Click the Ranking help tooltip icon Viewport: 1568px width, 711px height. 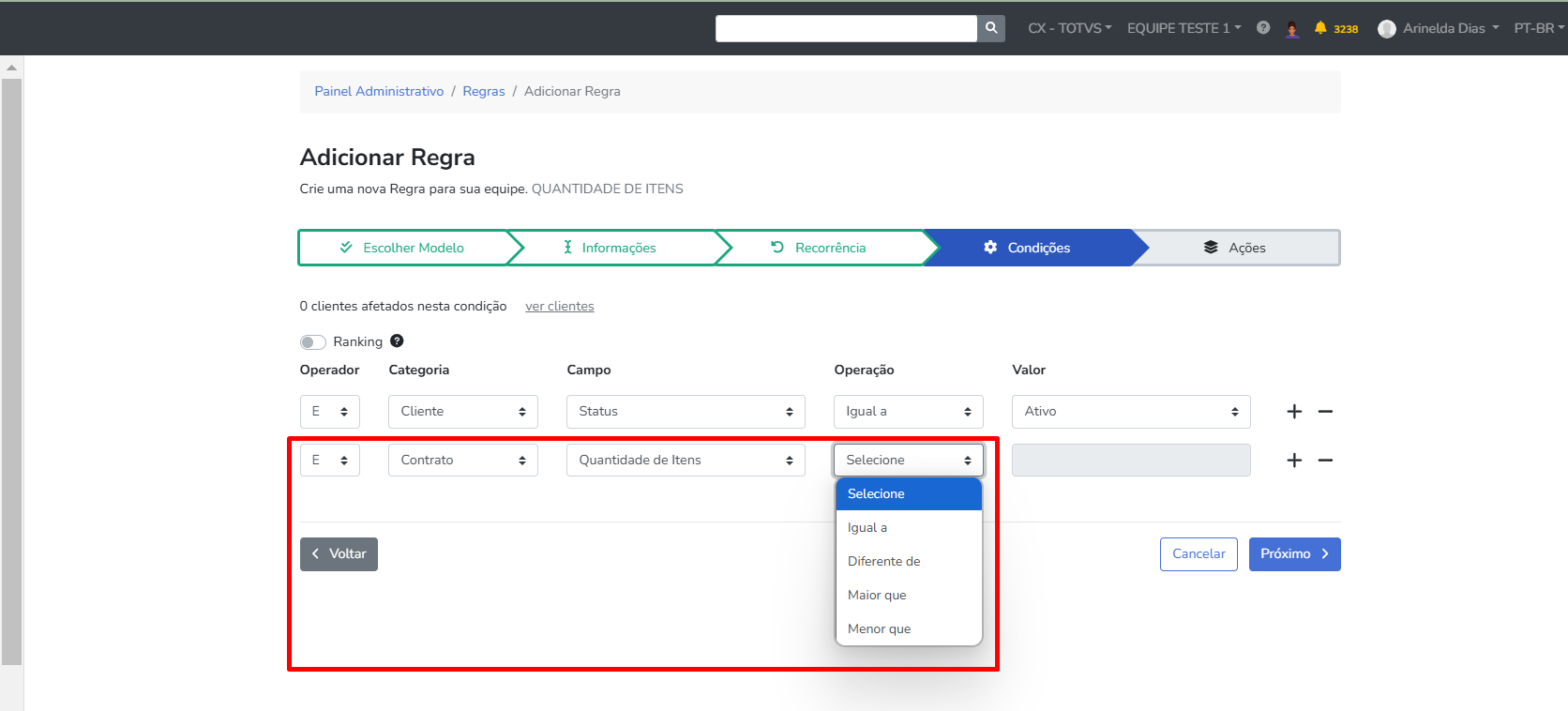click(397, 341)
